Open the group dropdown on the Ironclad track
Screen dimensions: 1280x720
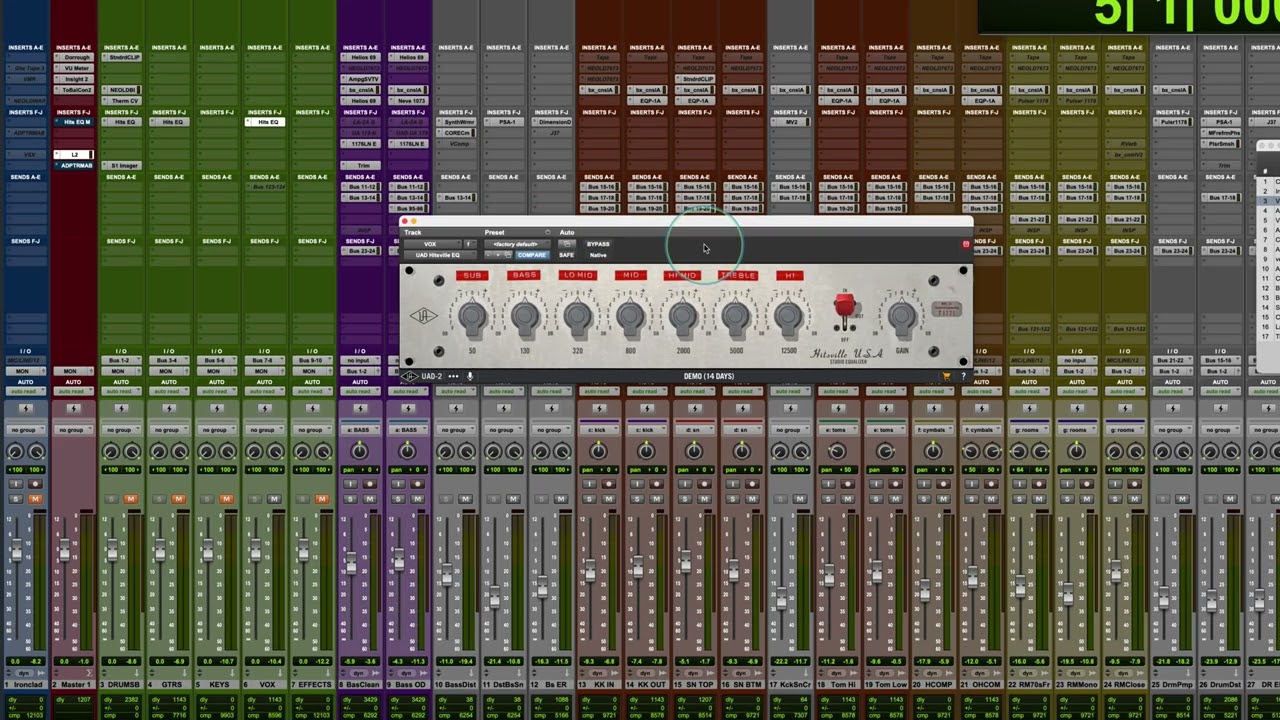(x=26, y=430)
